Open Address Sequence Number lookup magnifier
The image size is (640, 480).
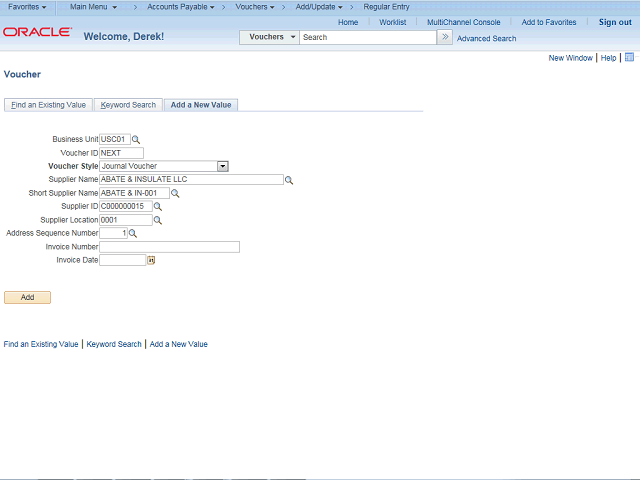point(133,233)
